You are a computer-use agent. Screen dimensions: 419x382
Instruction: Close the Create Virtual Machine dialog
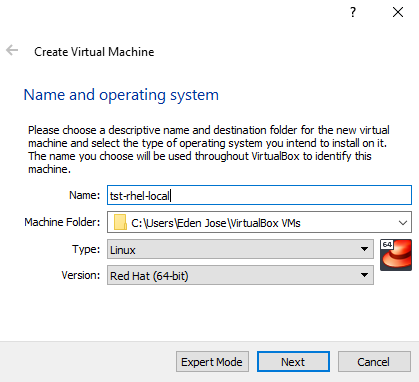pyautogui.click(x=398, y=12)
